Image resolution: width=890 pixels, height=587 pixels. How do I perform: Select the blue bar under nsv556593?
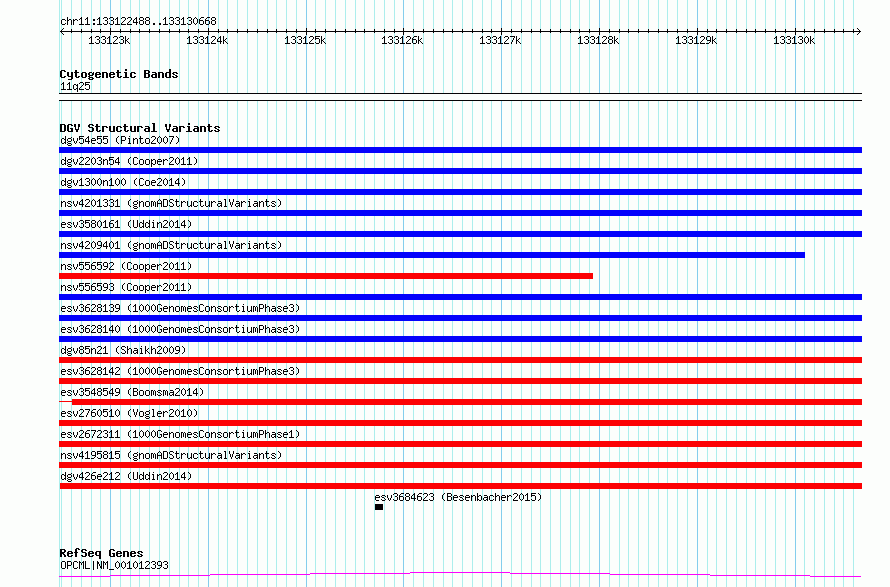460,297
